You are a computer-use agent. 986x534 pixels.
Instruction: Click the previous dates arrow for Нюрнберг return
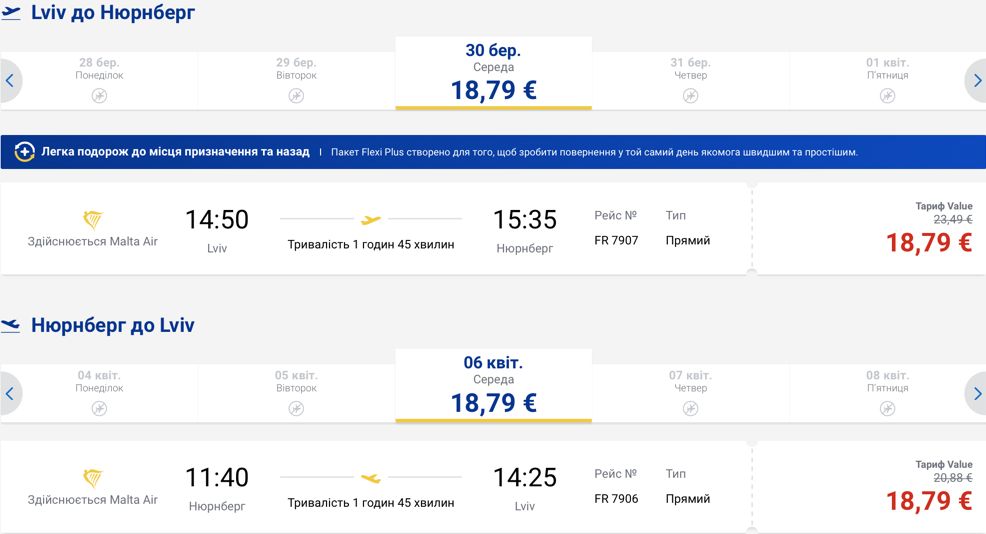9,394
